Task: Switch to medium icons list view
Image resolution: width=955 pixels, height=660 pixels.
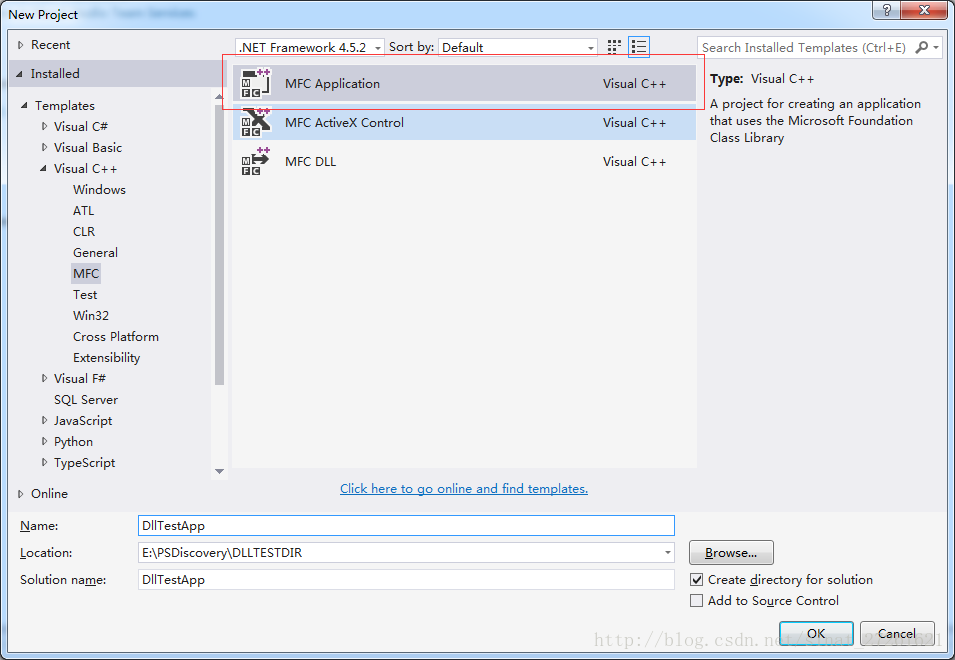Action: coord(639,47)
